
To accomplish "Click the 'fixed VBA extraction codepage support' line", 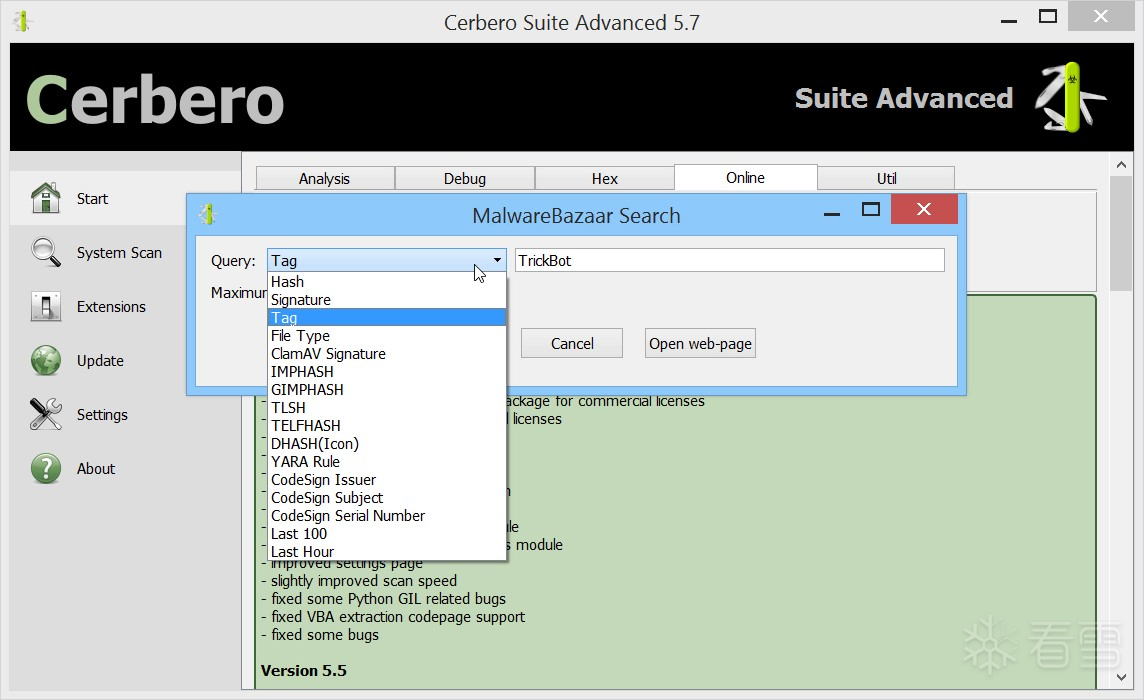I will [x=398, y=617].
